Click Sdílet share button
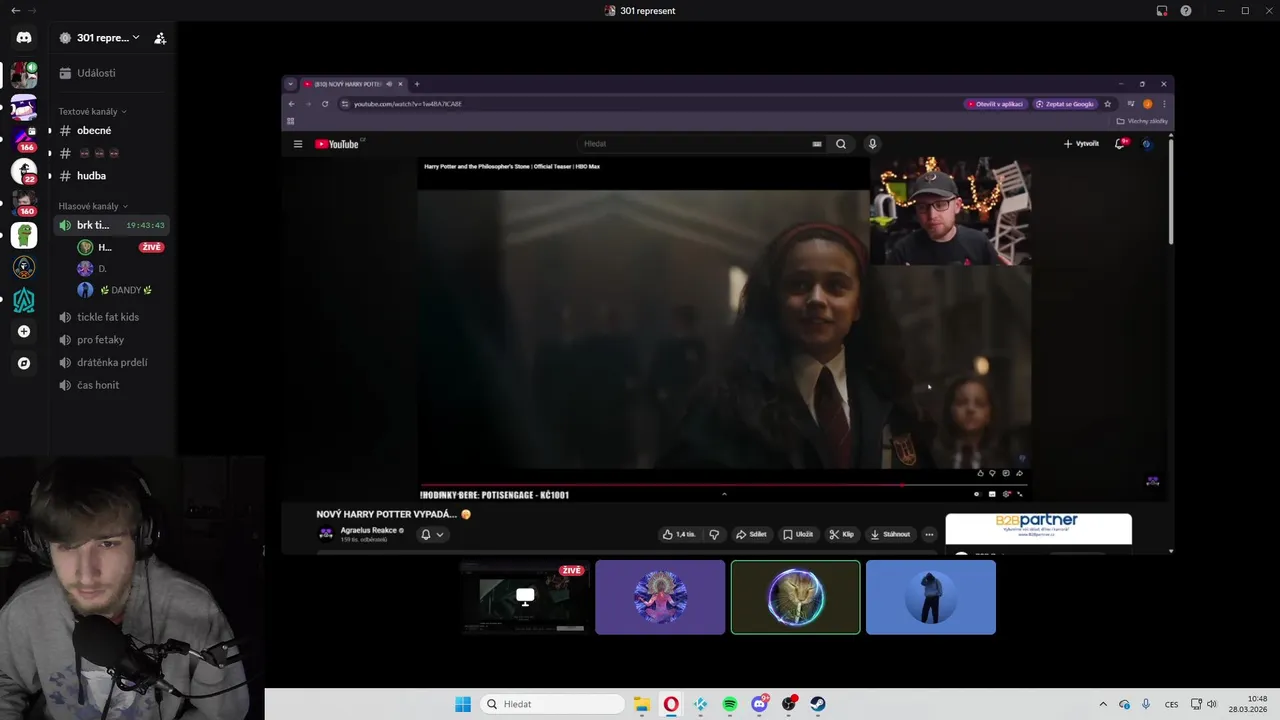1280x720 pixels. tap(751, 534)
